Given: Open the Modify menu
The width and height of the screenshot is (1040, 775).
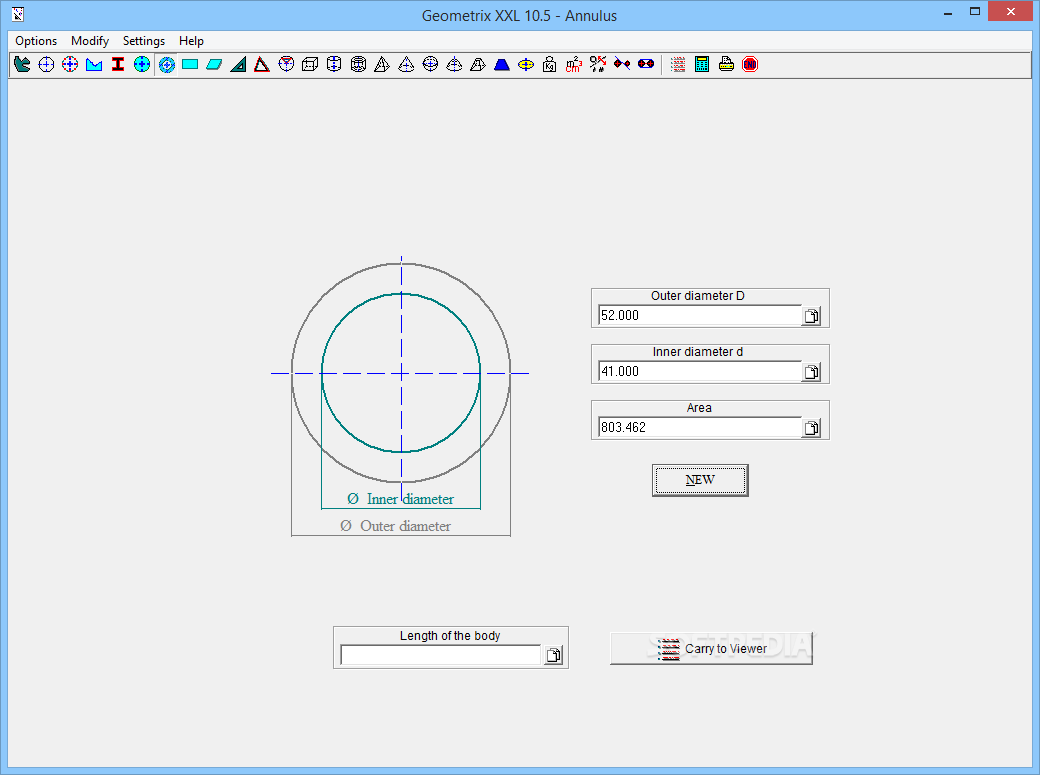Looking at the screenshot, I should coord(90,40).
